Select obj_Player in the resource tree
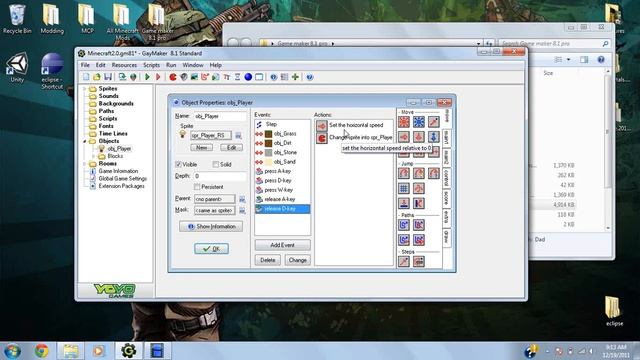640x360 pixels. point(119,149)
